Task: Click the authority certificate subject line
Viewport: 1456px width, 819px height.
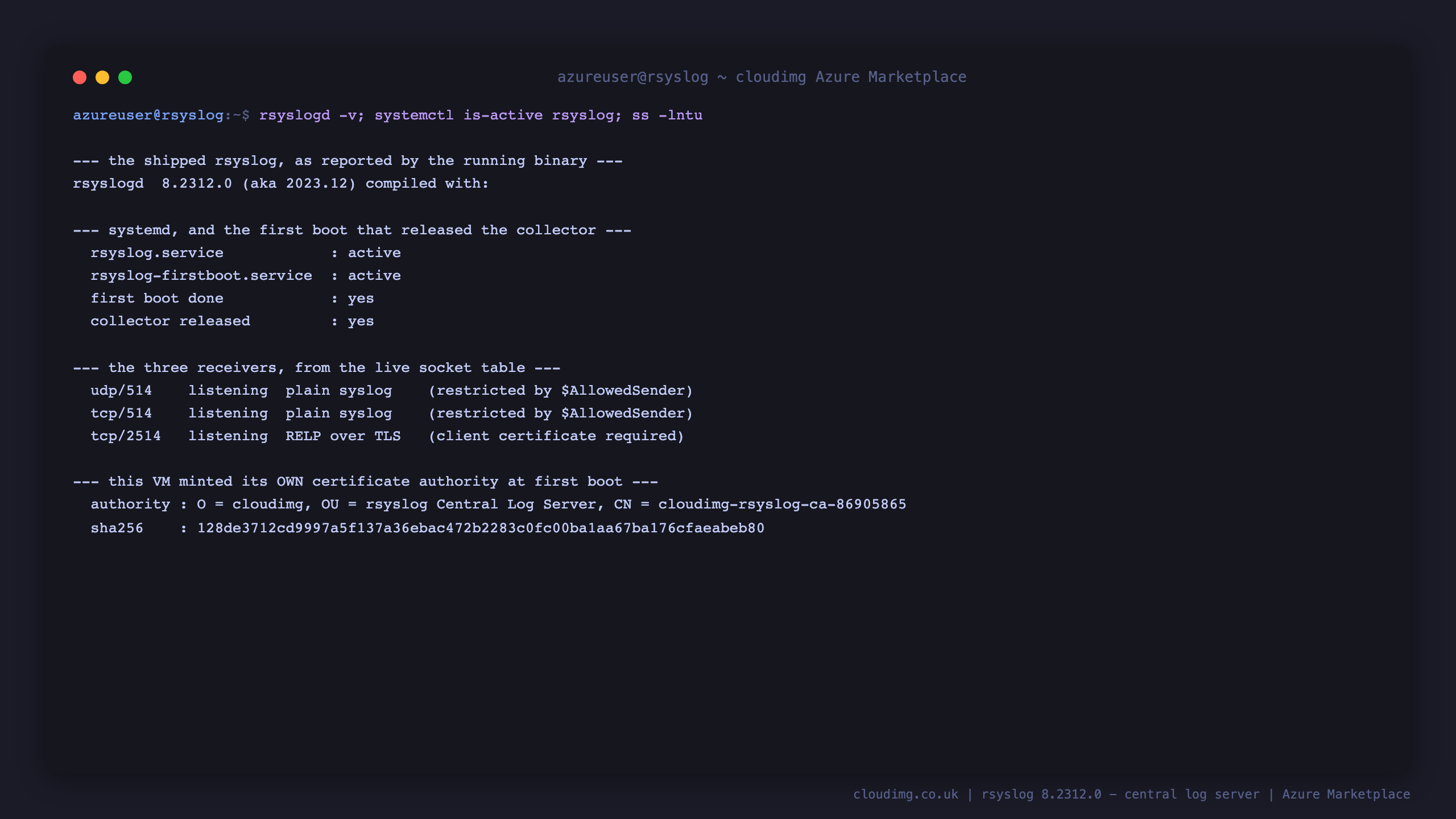Action: click(498, 504)
